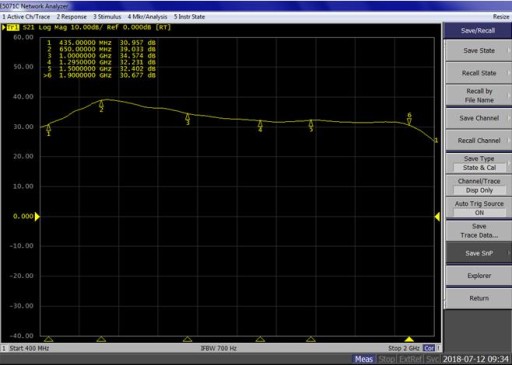This screenshot has width=512, height=365.
Task: Toggle Auto Trig Source ON setting
Action: (479, 208)
